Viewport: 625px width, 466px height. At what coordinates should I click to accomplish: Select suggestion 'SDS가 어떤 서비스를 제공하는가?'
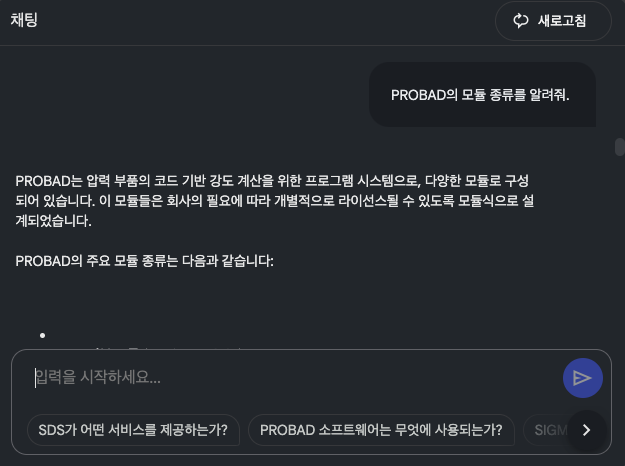(x=133, y=430)
